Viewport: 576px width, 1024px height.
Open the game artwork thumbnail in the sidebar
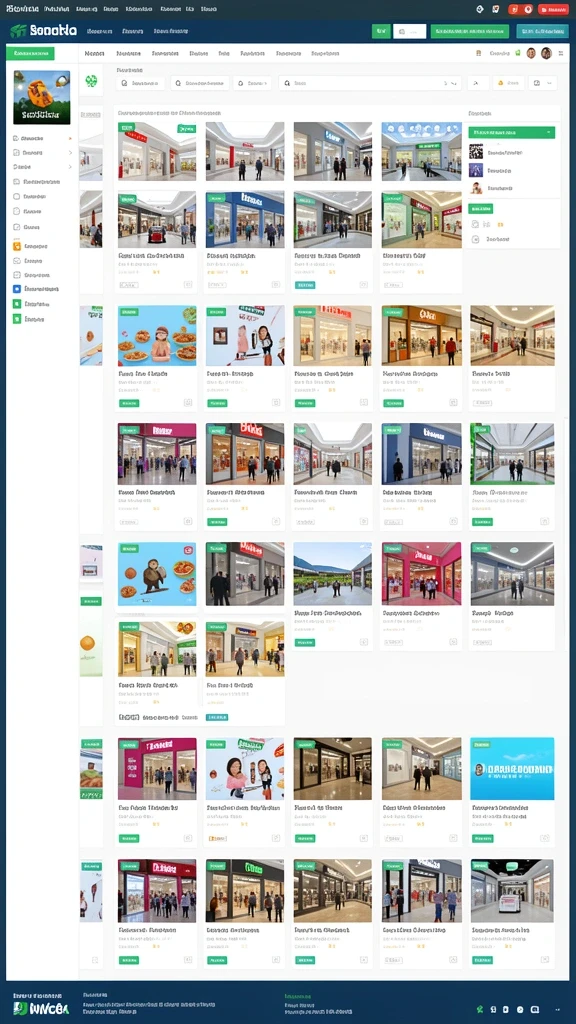pos(42,97)
